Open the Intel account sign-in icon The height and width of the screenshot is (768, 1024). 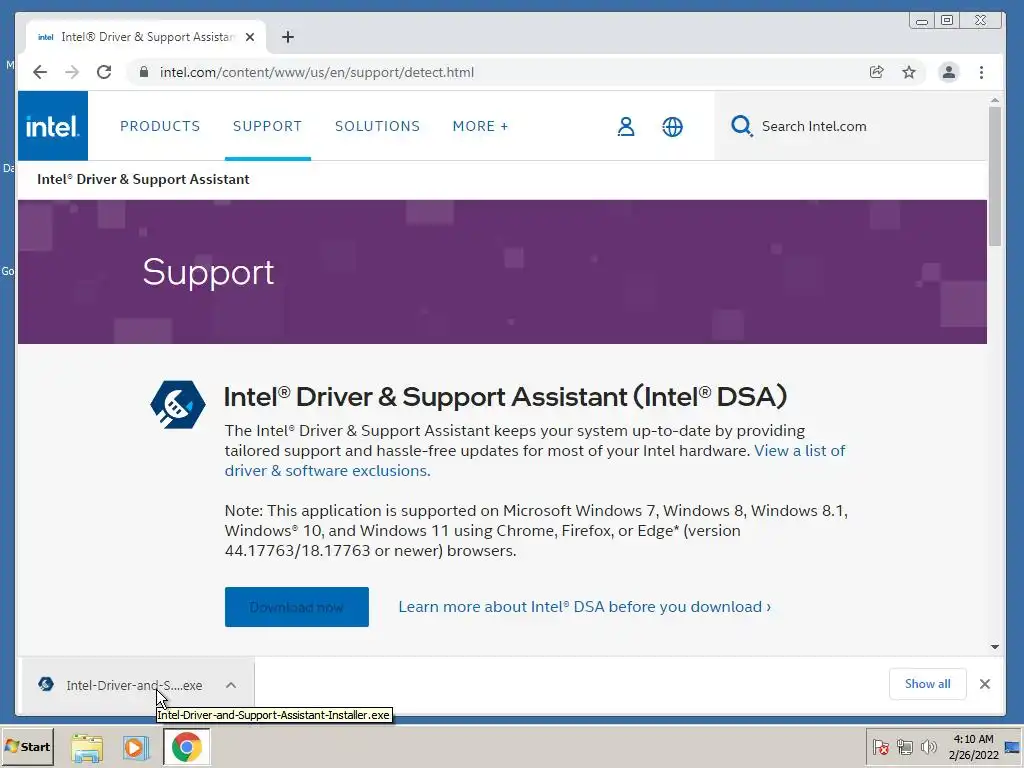point(626,126)
